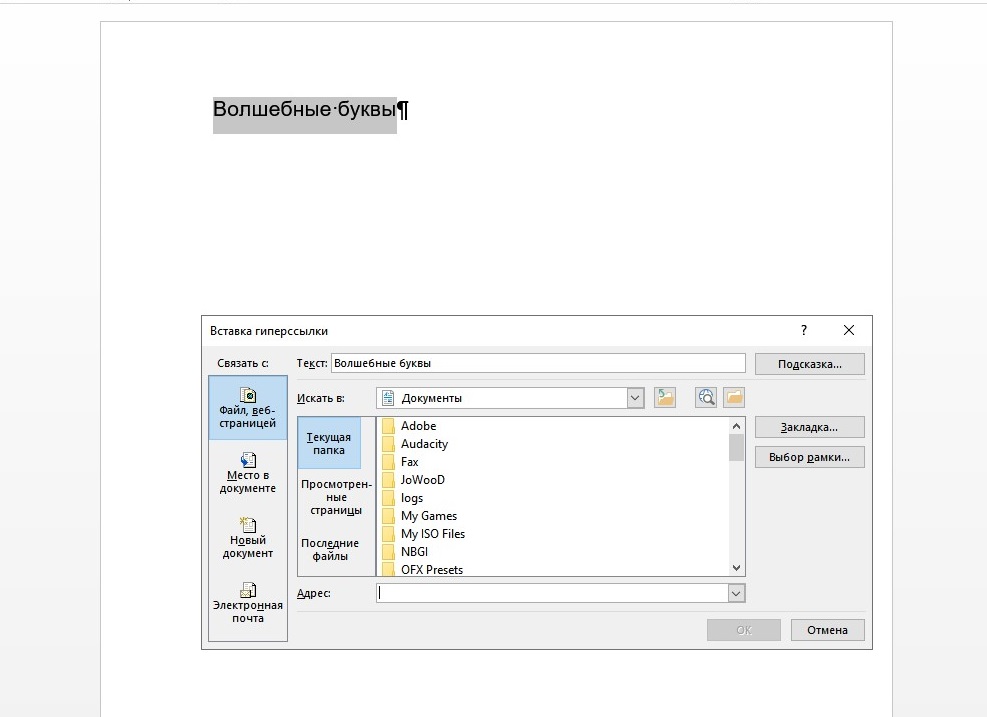Click the file list scrollbar thumb
Viewport: 987px width, 717px height.
tap(736, 448)
